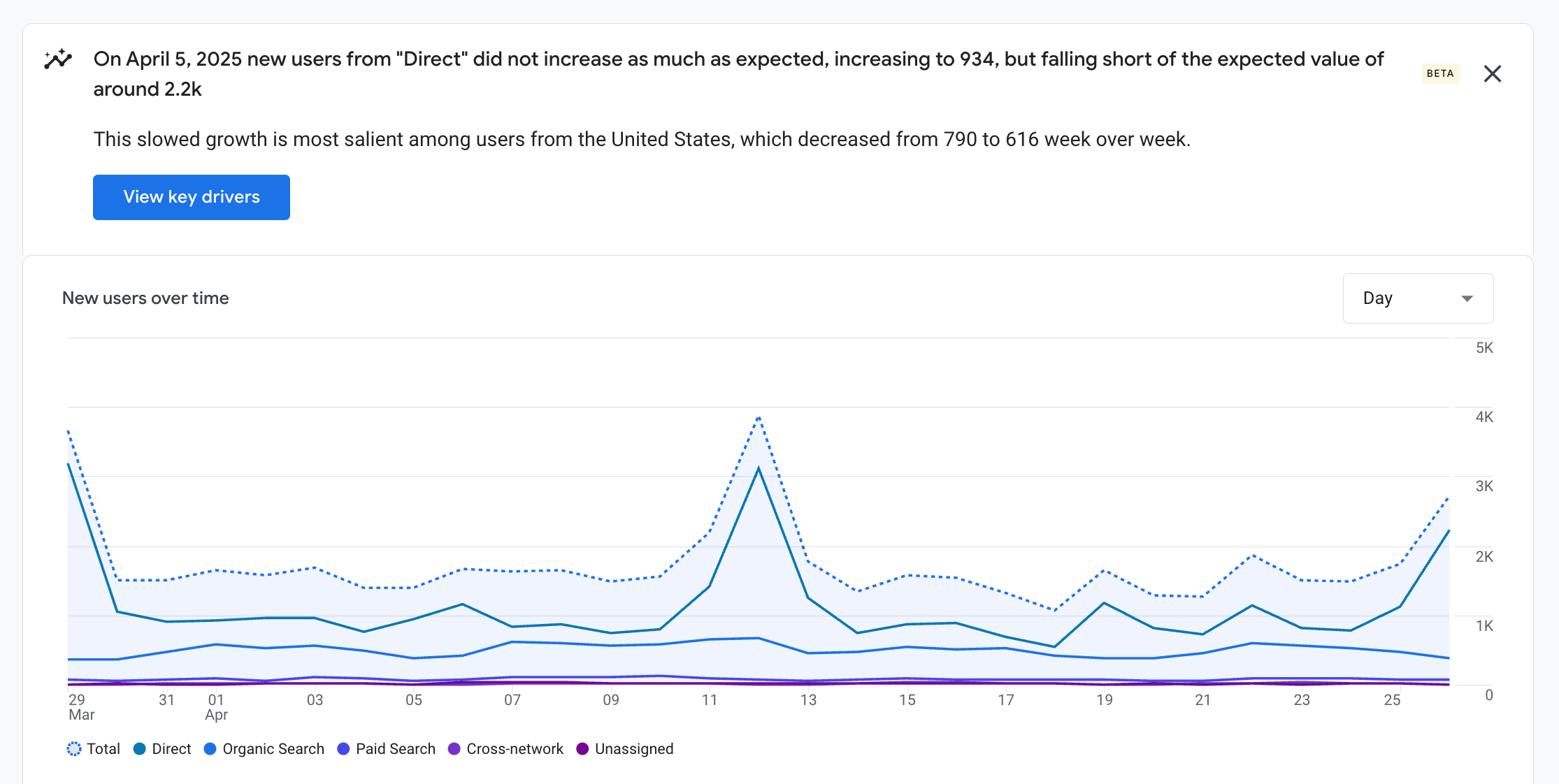Click the dropdown arrow beside Day
This screenshot has height=784, width=1559.
(x=1467, y=299)
